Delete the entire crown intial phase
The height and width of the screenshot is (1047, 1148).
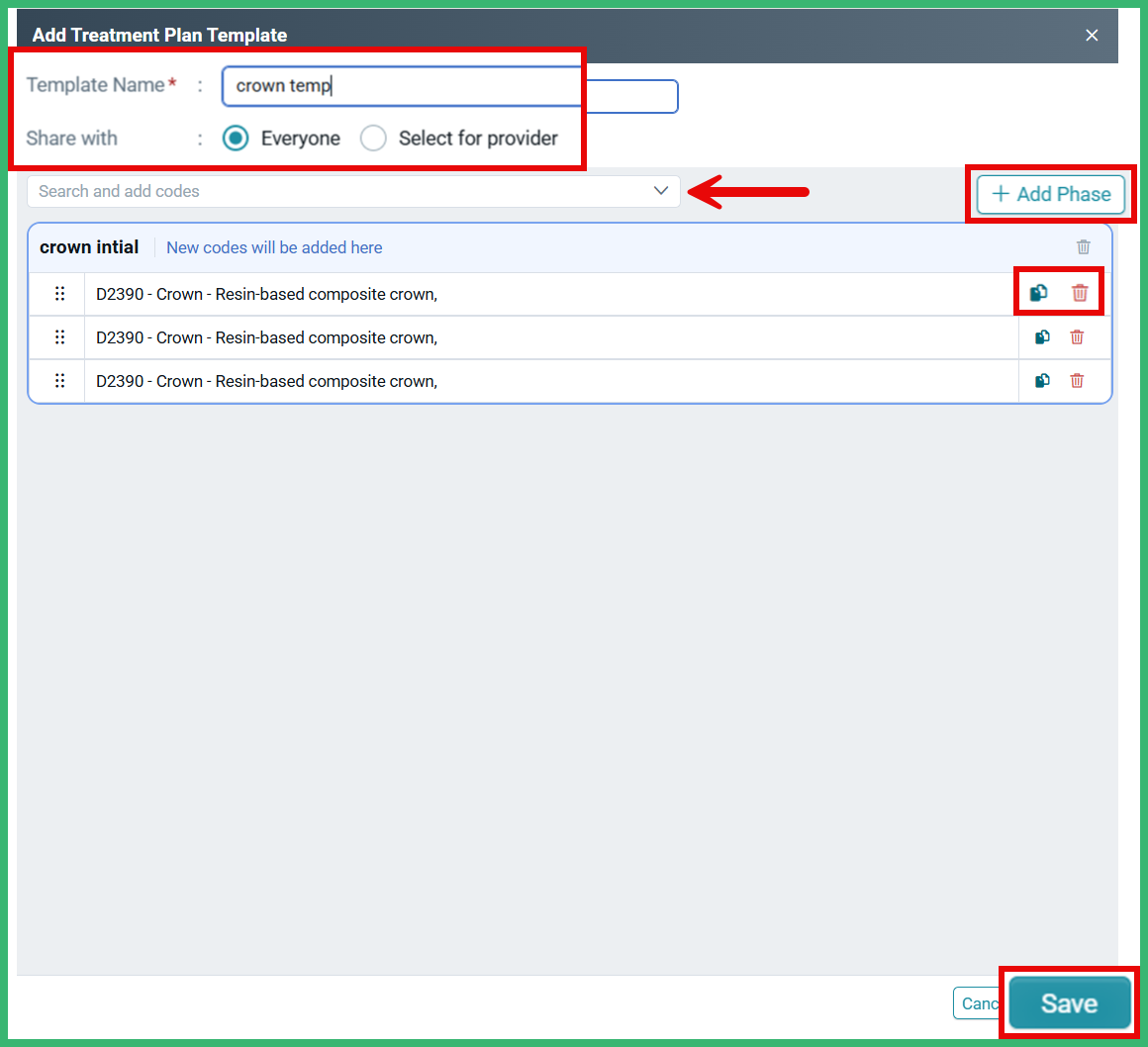[1083, 246]
